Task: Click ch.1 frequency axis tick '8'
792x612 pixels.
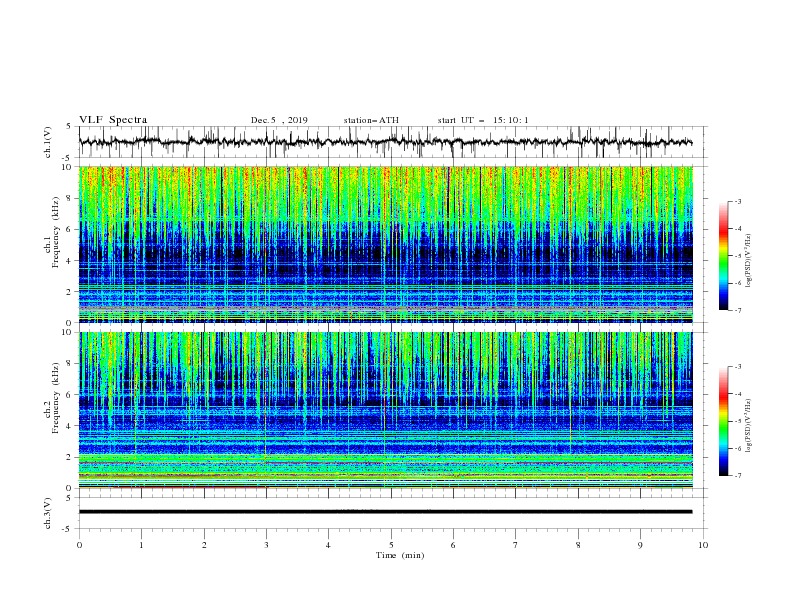Action: coord(71,198)
